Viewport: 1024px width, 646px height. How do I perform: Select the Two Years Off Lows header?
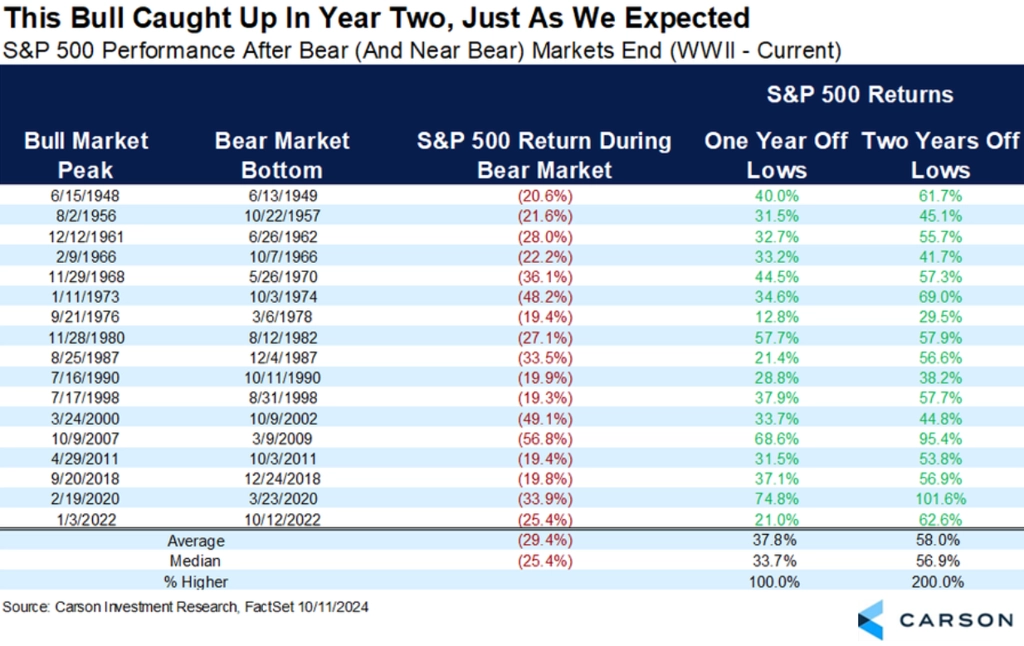point(940,155)
